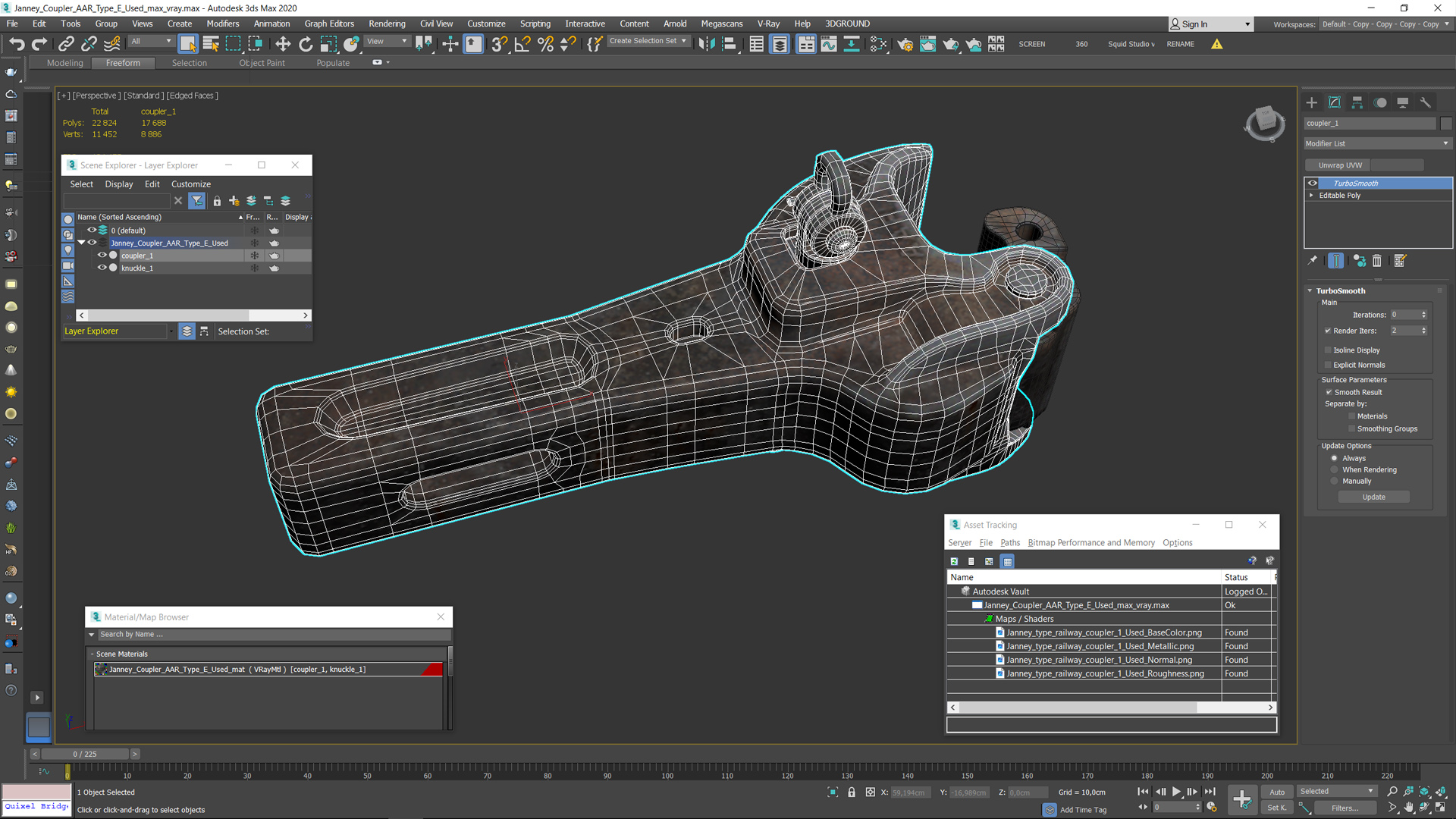Click the time slider 0 / 225 handle
Screen dimensions: 1456x819
(85, 754)
